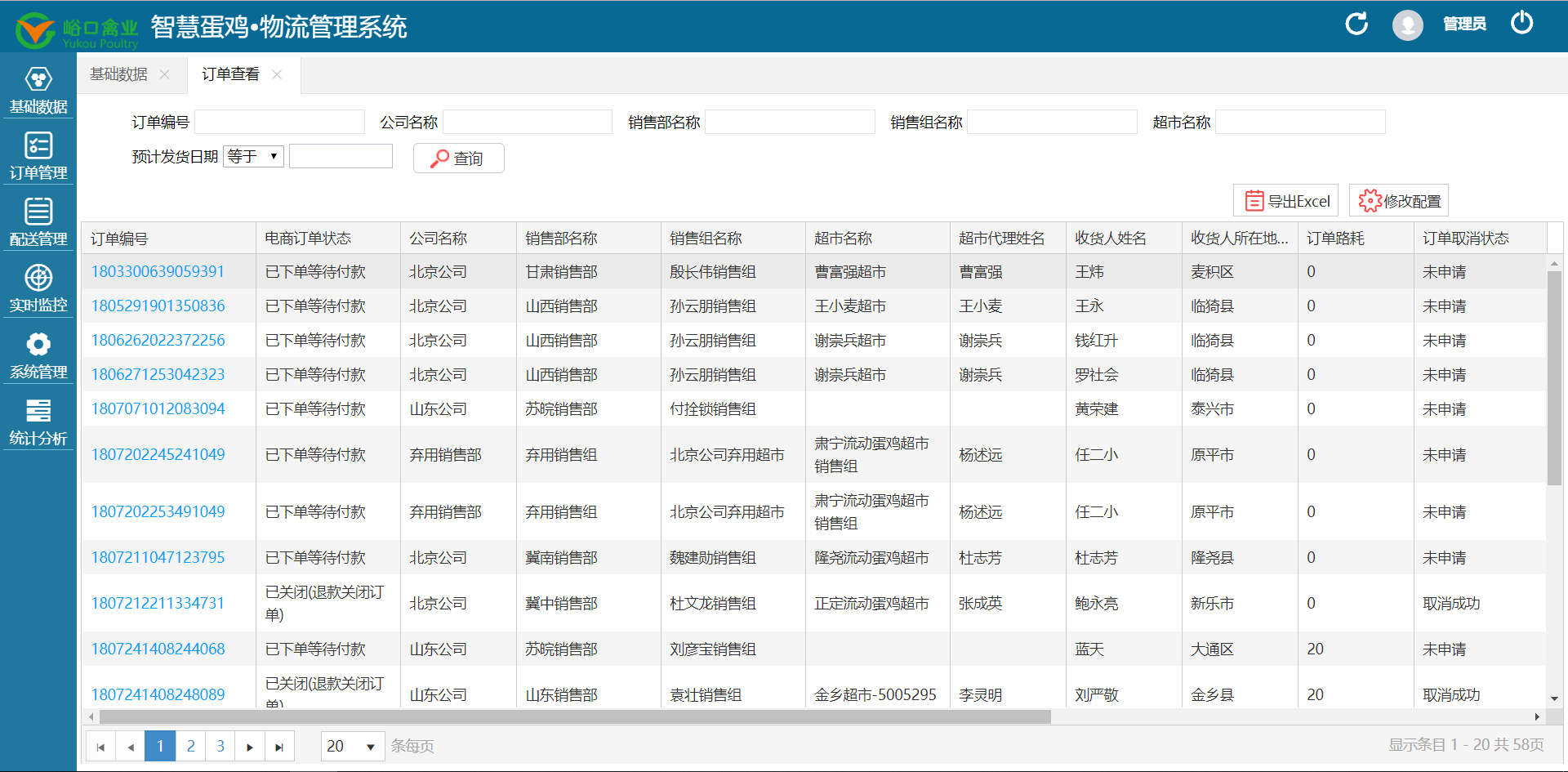
Task: Open order 1807211047123795
Action: 158,558
